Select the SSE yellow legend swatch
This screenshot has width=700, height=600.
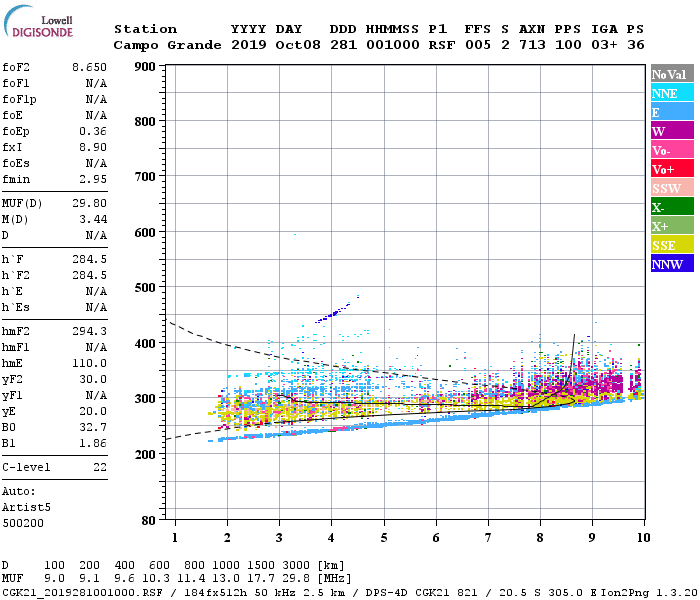[672, 245]
